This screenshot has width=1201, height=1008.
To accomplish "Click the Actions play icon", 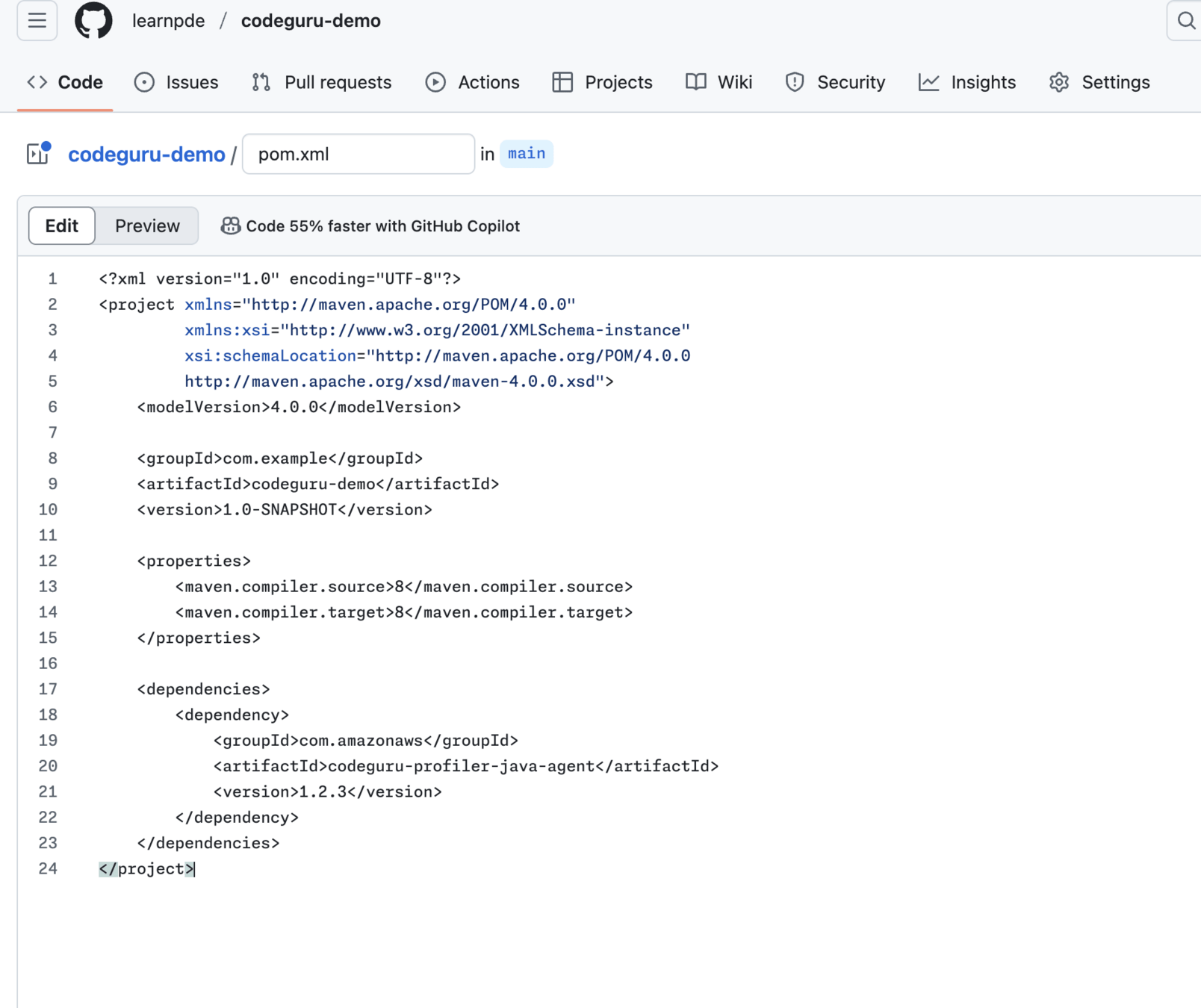I will [435, 82].
